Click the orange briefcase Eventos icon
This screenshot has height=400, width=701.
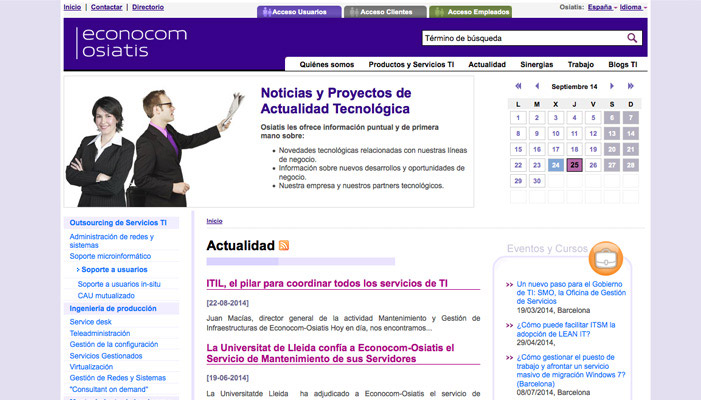606,258
